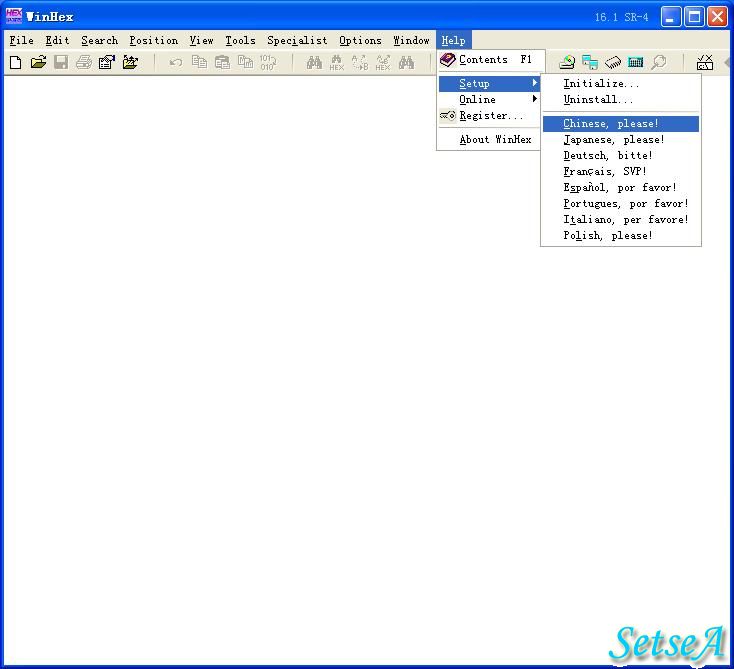This screenshot has width=734, height=669.
Task: Click the Print icon in toolbar
Action: [84, 62]
